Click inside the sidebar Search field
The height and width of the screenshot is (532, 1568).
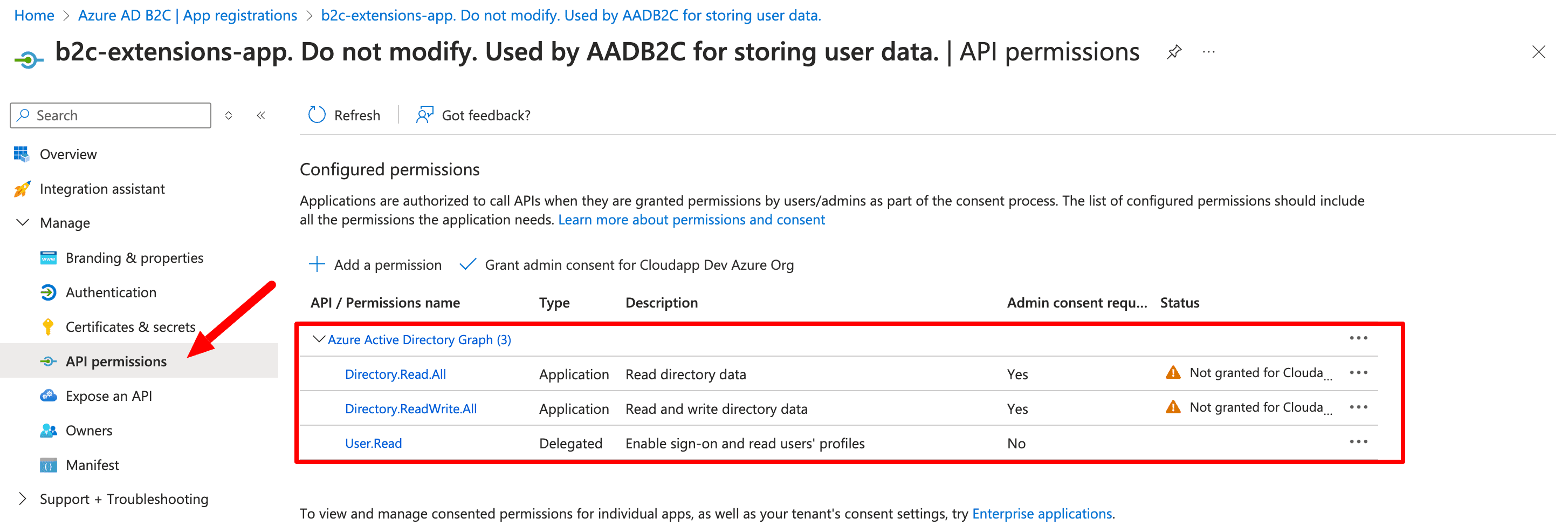(x=109, y=114)
